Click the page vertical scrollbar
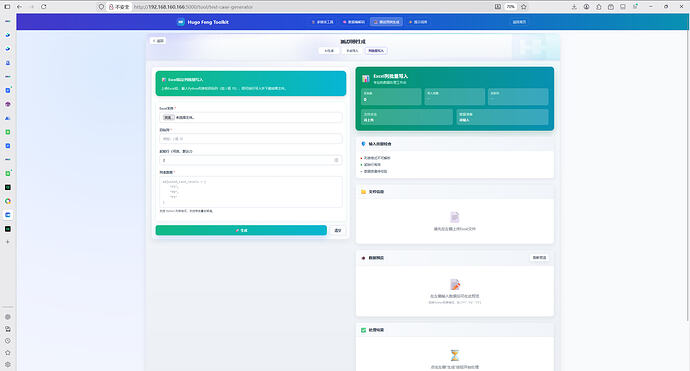This screenshot has width=690, height=371. coord(687,167)
